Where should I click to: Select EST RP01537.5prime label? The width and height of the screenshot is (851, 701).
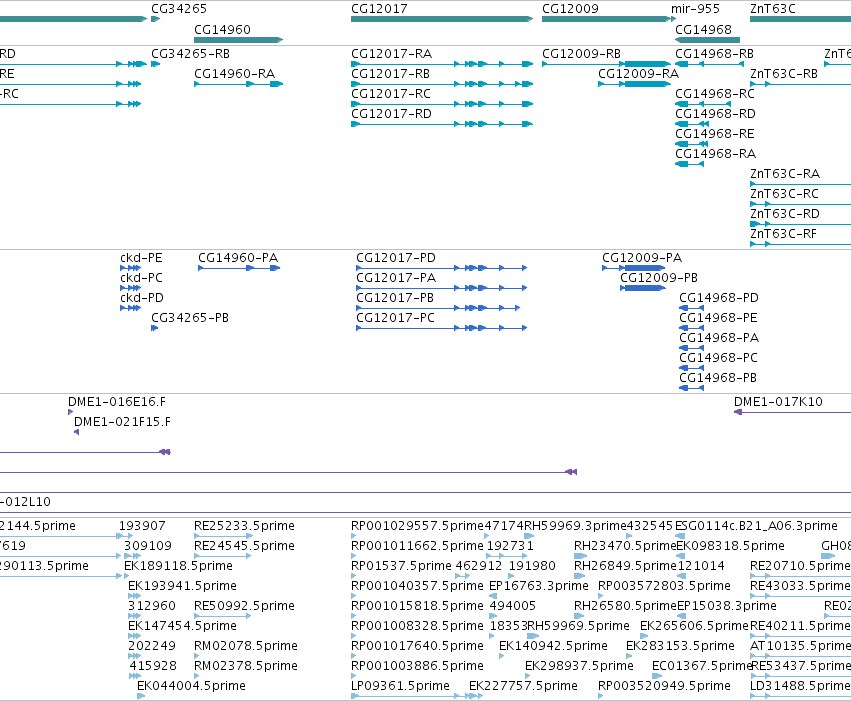(401, 566)
